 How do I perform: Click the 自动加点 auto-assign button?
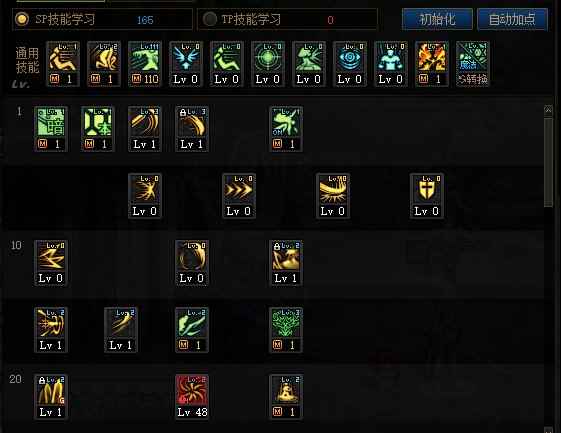pos(512,19)
